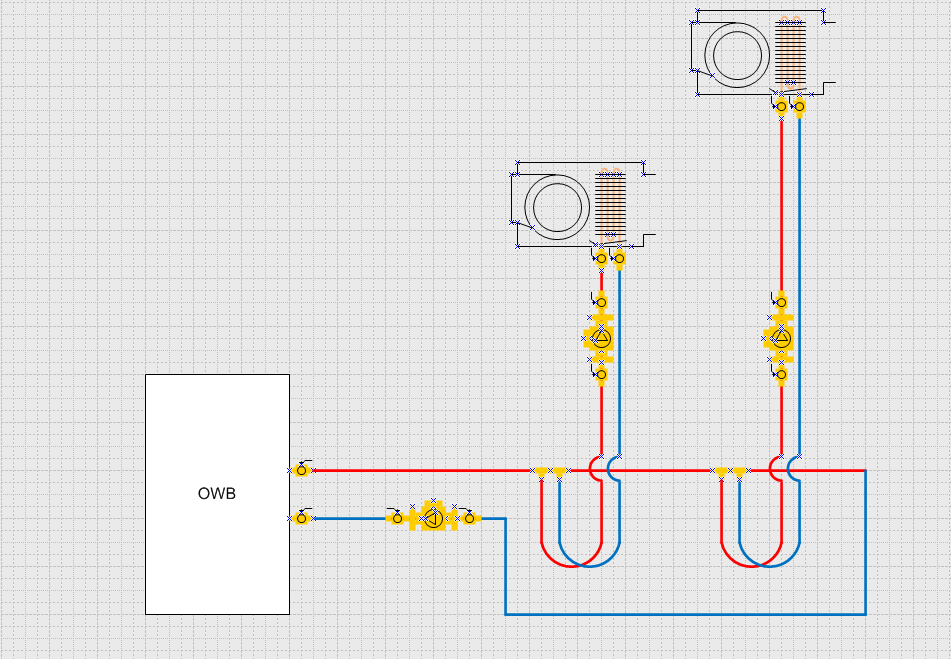The height and width of the screenshot is (659, 951).
Task: Click the valve below the right riser pump
Action: [x=781, y=375]
